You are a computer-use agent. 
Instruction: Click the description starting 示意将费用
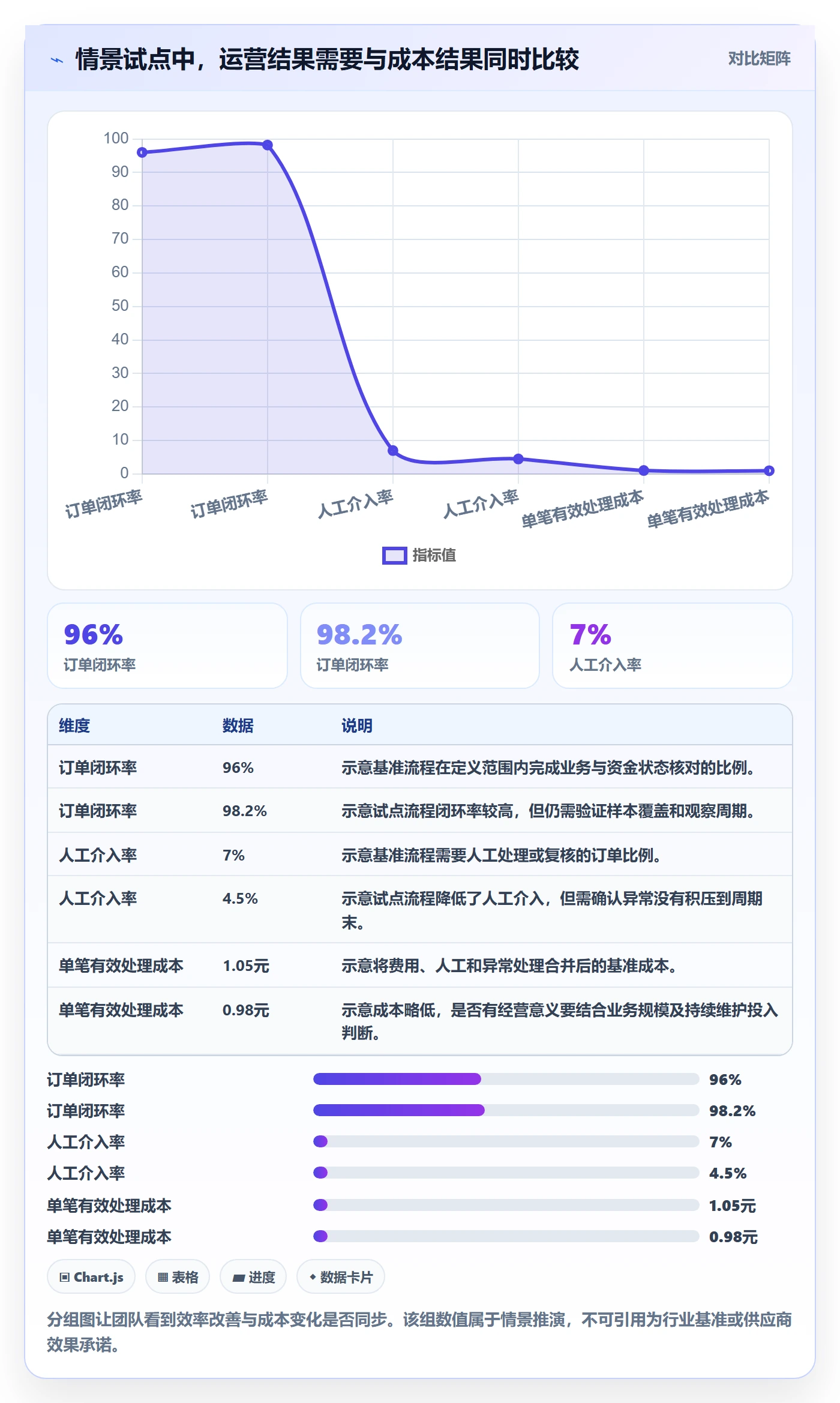509,966
